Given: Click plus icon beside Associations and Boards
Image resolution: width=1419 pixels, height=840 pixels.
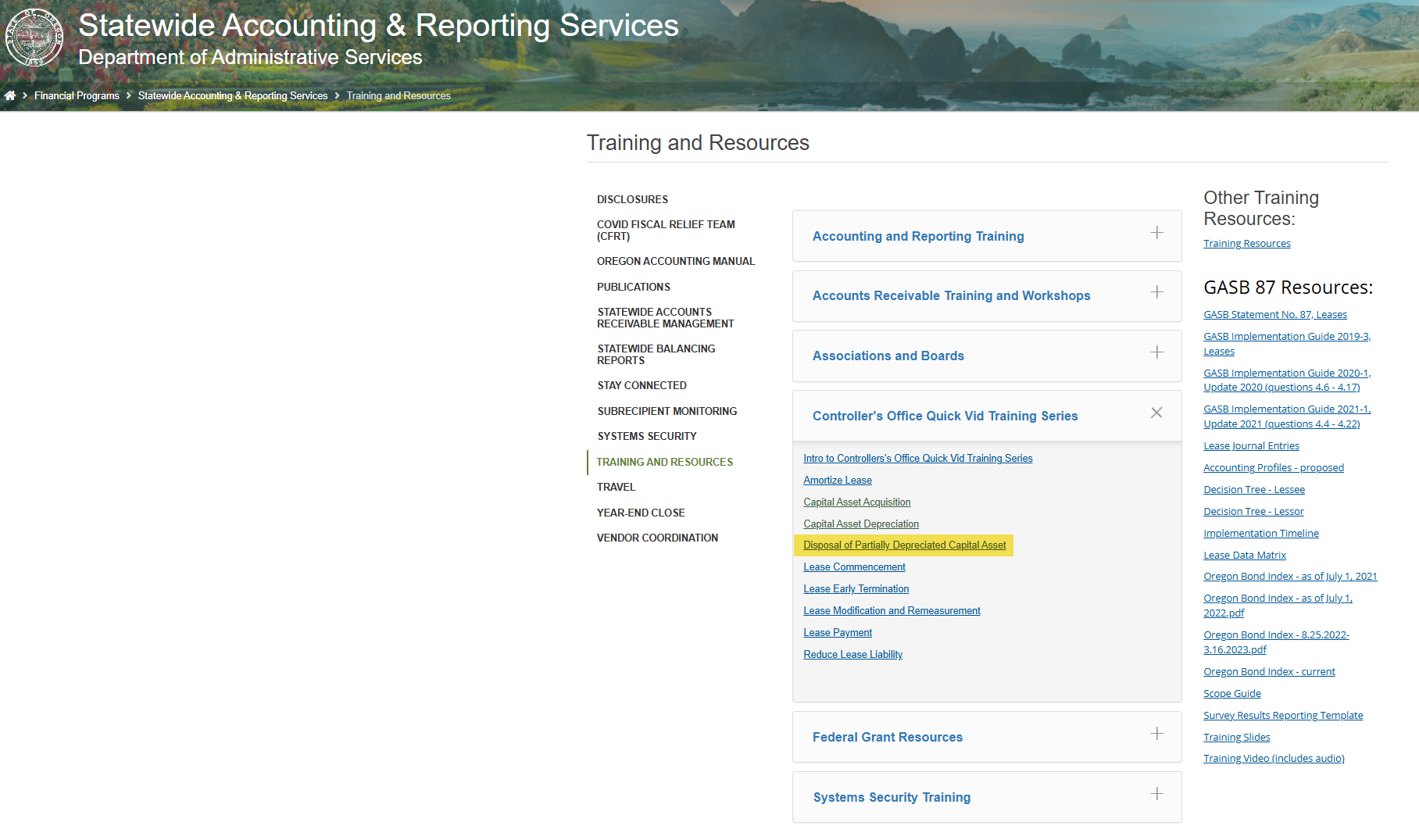Looking at the screenshot, I should tap(1156, 352).
